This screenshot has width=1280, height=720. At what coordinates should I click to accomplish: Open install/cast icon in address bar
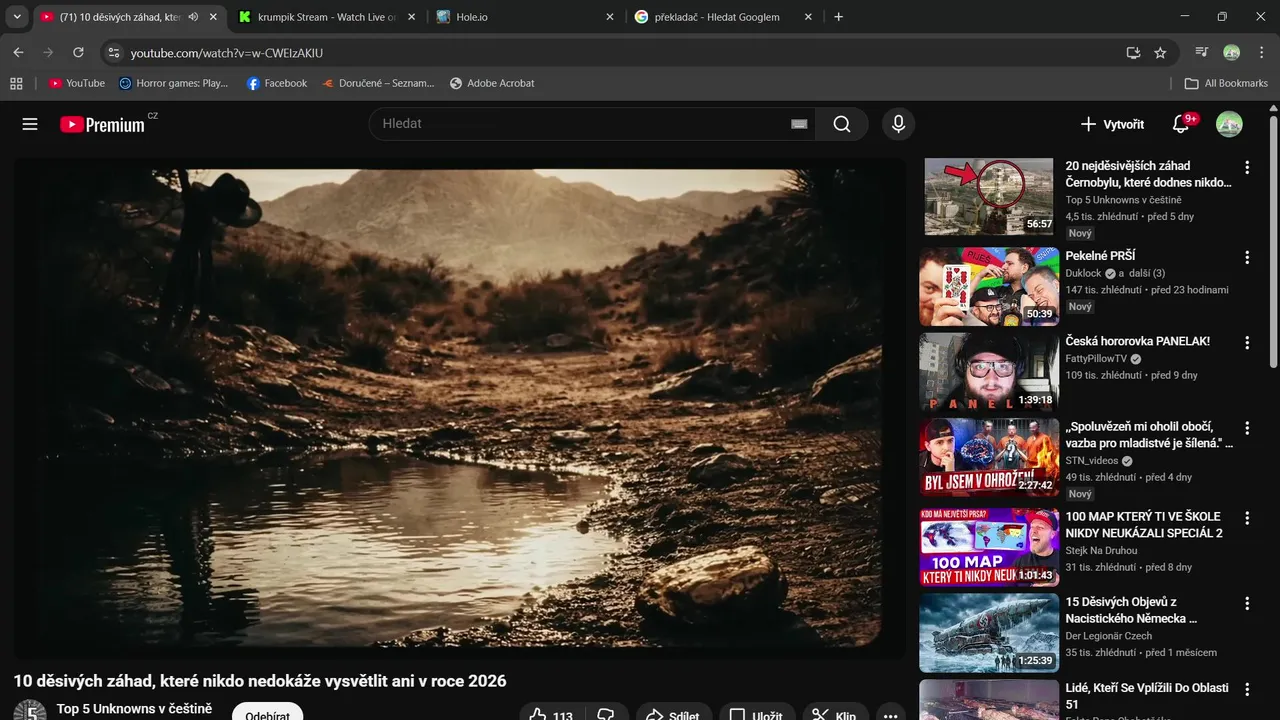click(x=1133, y=53)
